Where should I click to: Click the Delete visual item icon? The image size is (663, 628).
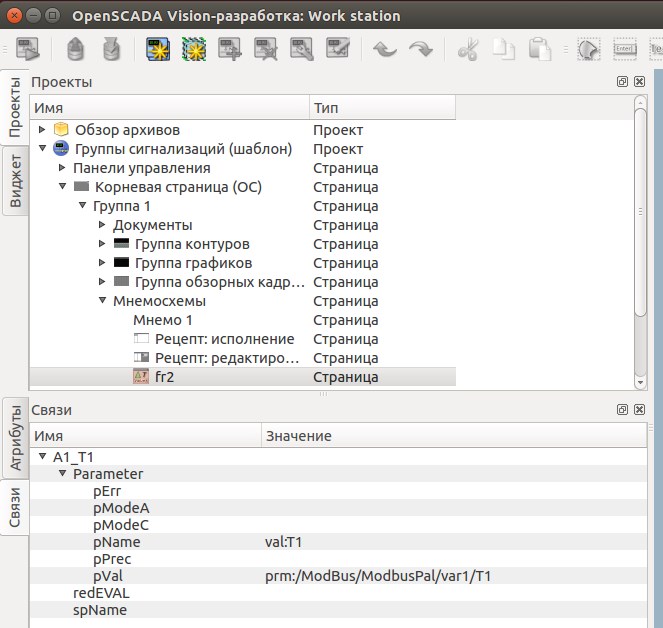tap(266, 49)
